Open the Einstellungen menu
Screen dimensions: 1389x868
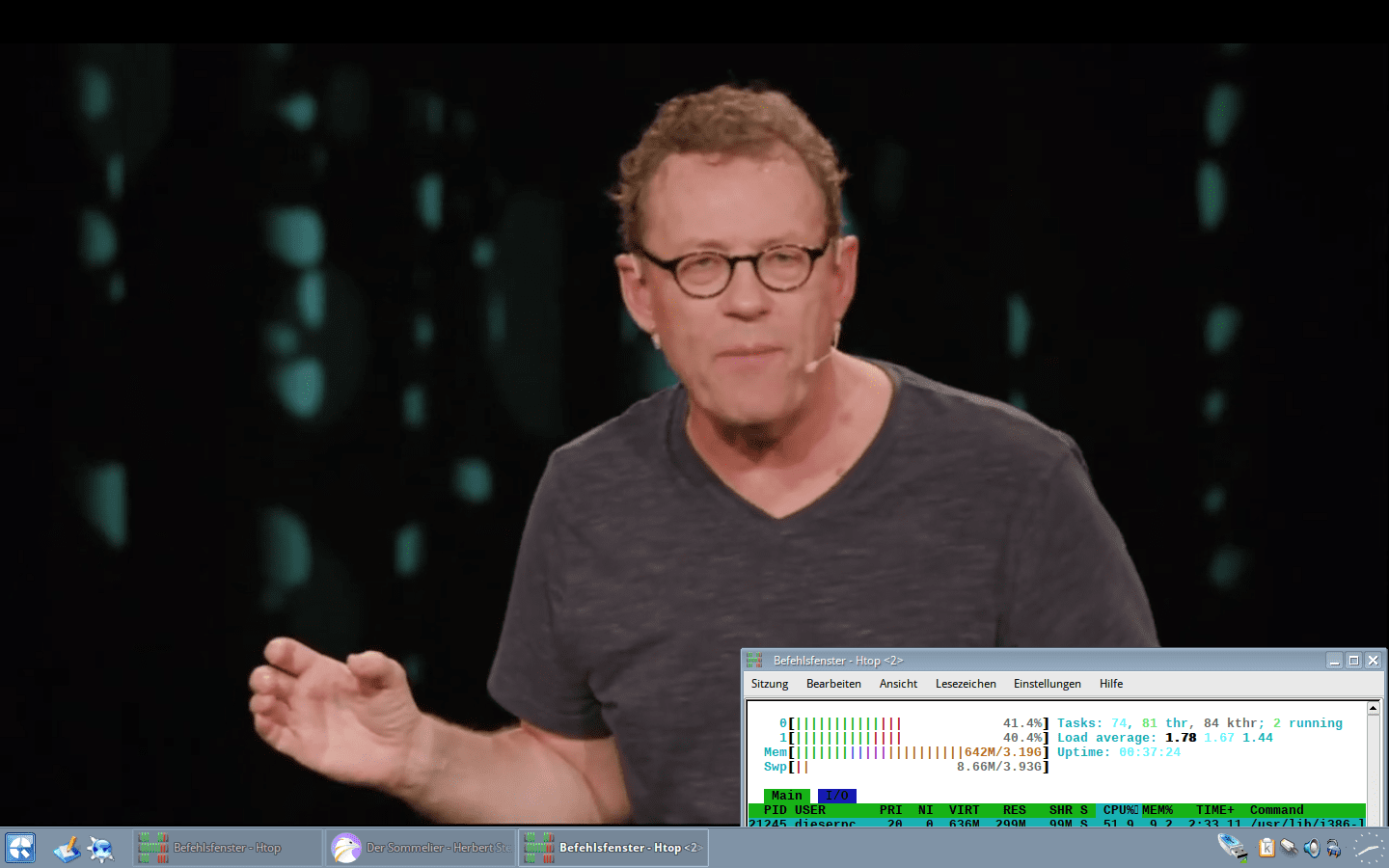tap(1048, 684)
